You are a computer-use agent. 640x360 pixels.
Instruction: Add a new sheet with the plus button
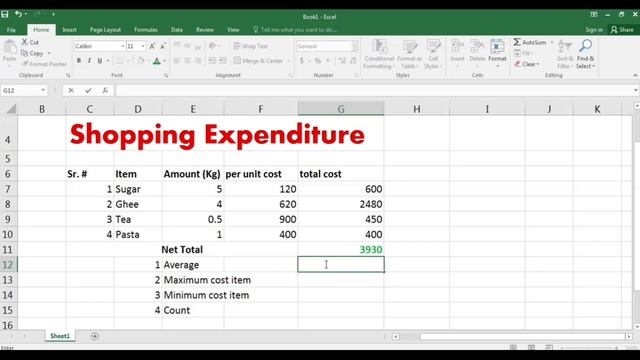95,336
